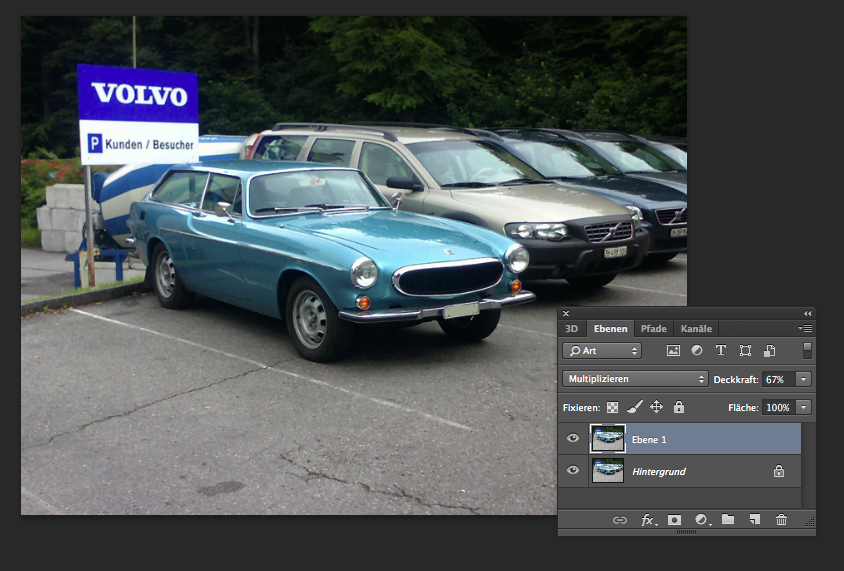844x571 pixels.
Task: Hide the Ebene 1 layer
Action: 573,438
